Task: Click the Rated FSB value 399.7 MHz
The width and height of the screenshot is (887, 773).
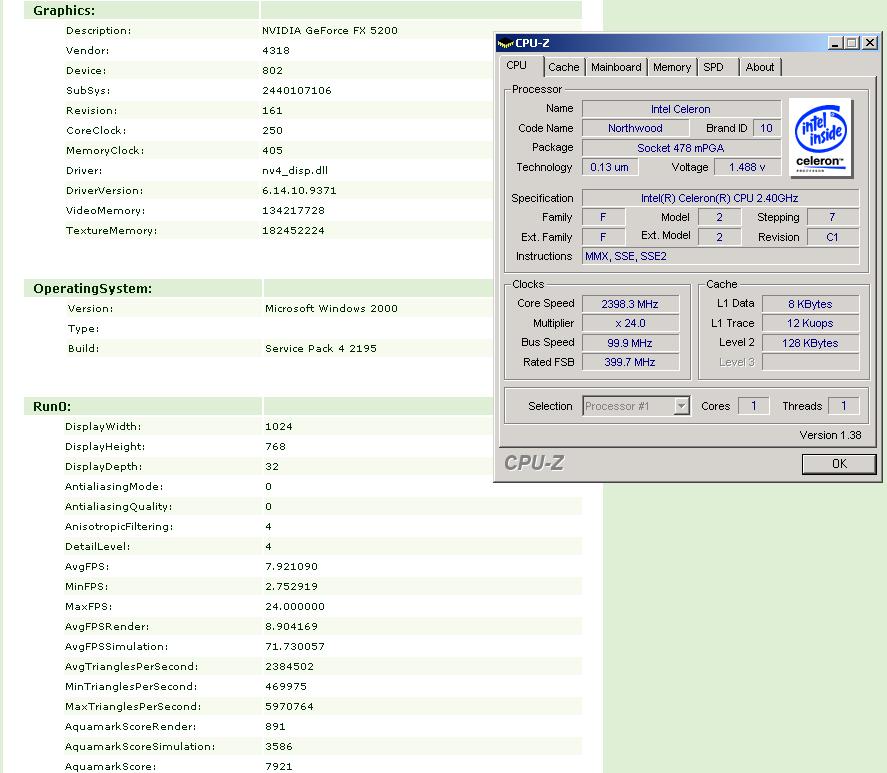Action: pos(630,362)
